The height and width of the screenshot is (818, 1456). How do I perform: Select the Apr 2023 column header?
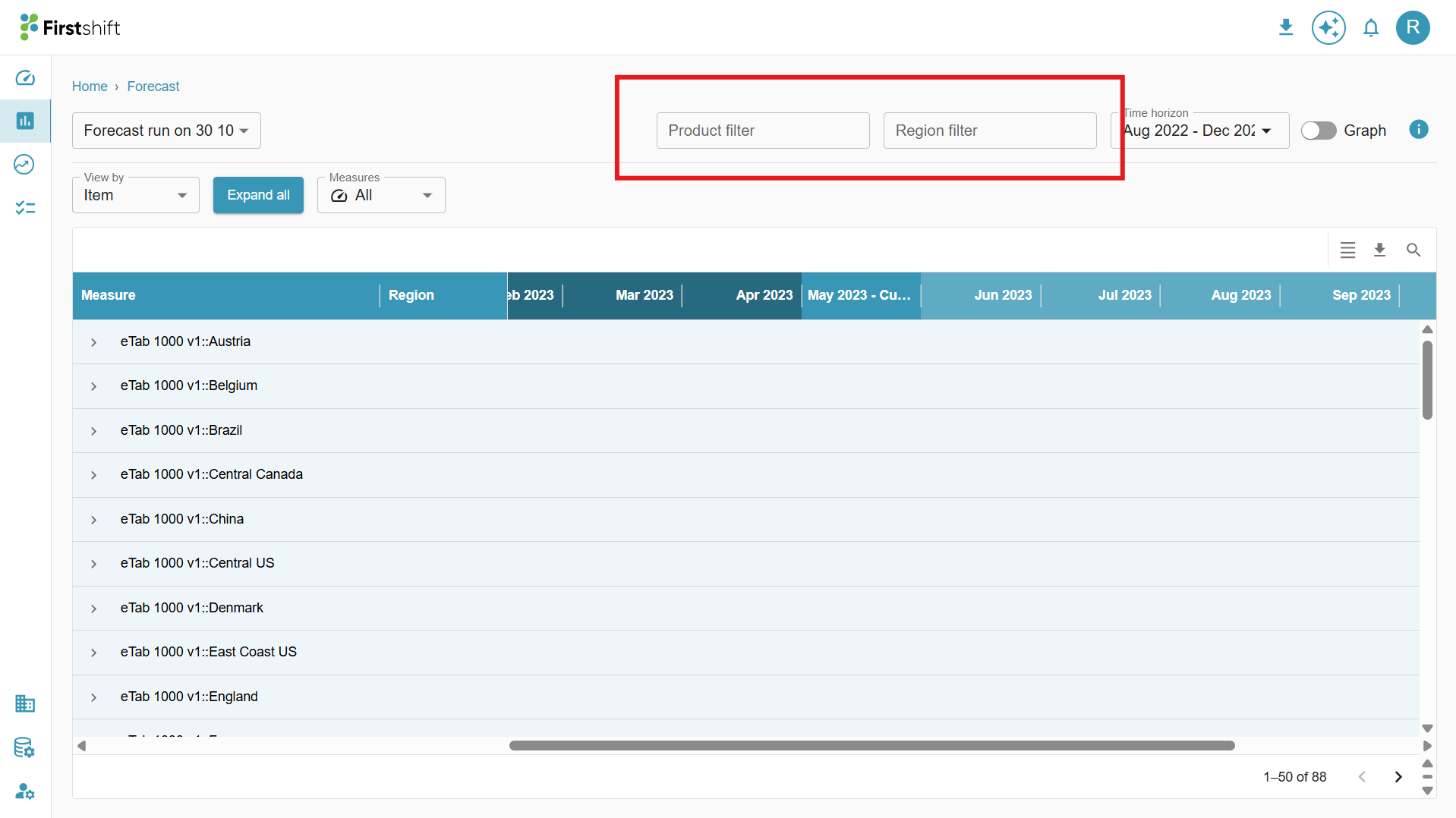742,295
